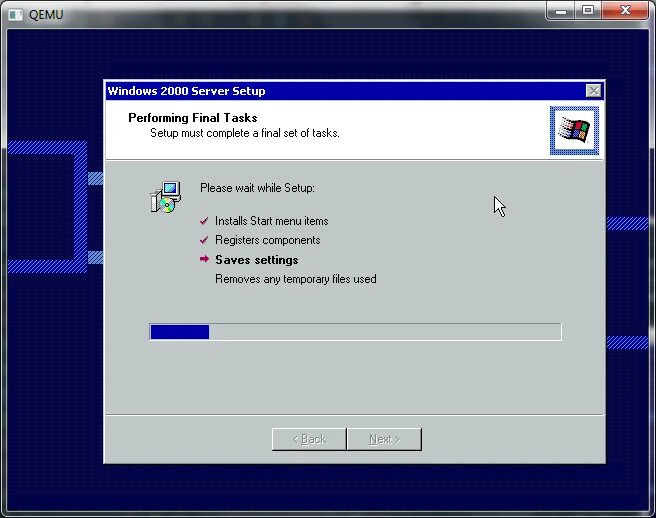Image resolution: width=656 pixels, height=518 pixels.
Task: Click the disabled Back button
Action: (309, 439)
